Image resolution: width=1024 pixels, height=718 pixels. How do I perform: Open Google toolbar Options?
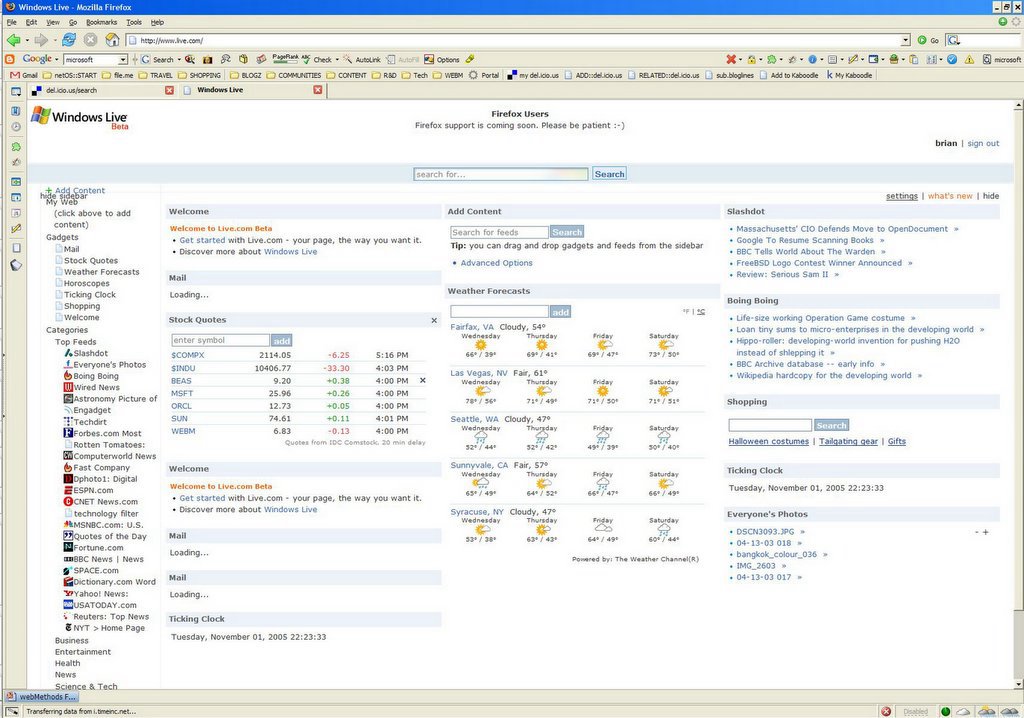tap(442, 59)
